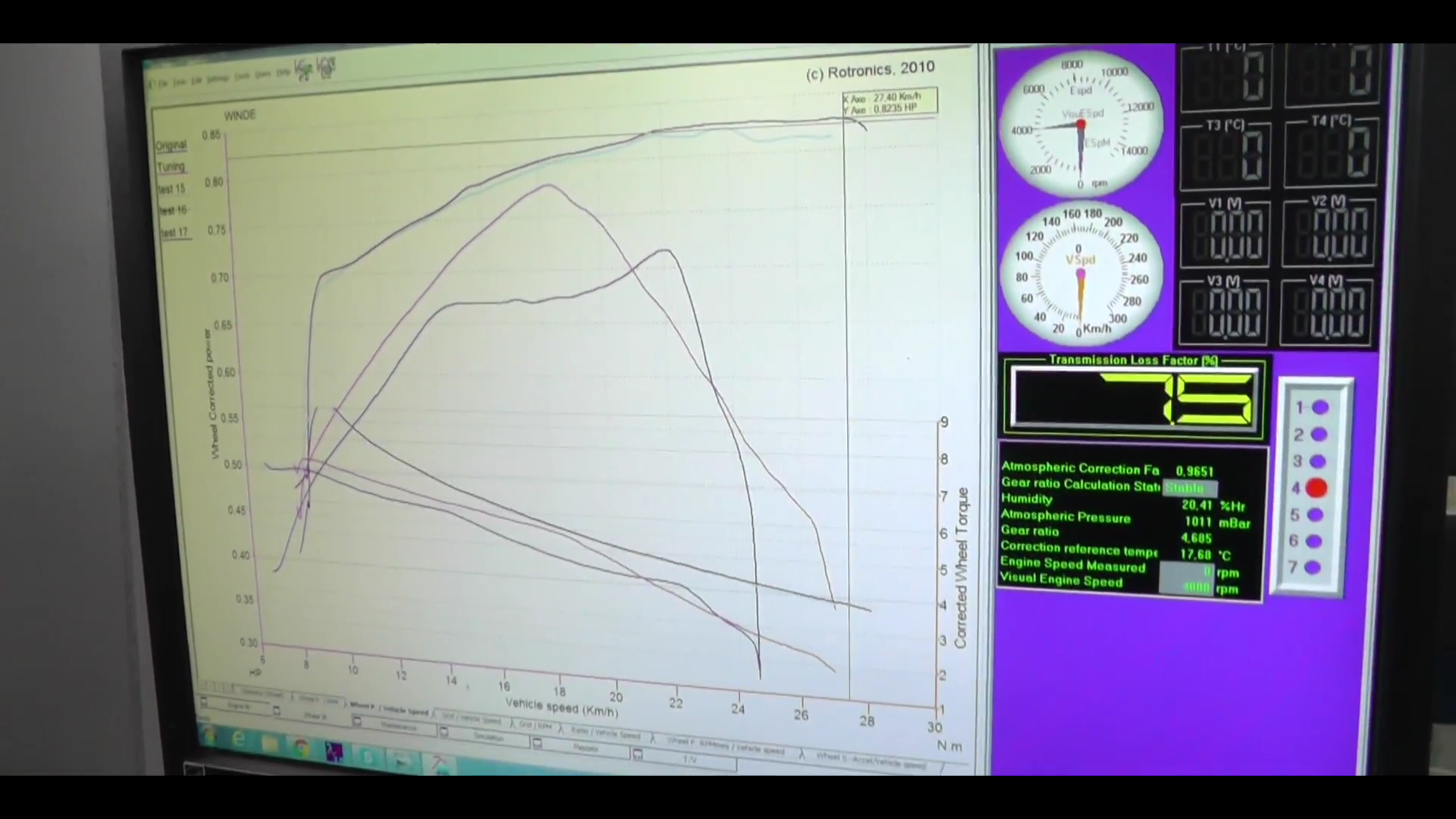Open Internet Explorer from the taskbar
This screenshot has height=819, width=1456.
pos(238,739)
